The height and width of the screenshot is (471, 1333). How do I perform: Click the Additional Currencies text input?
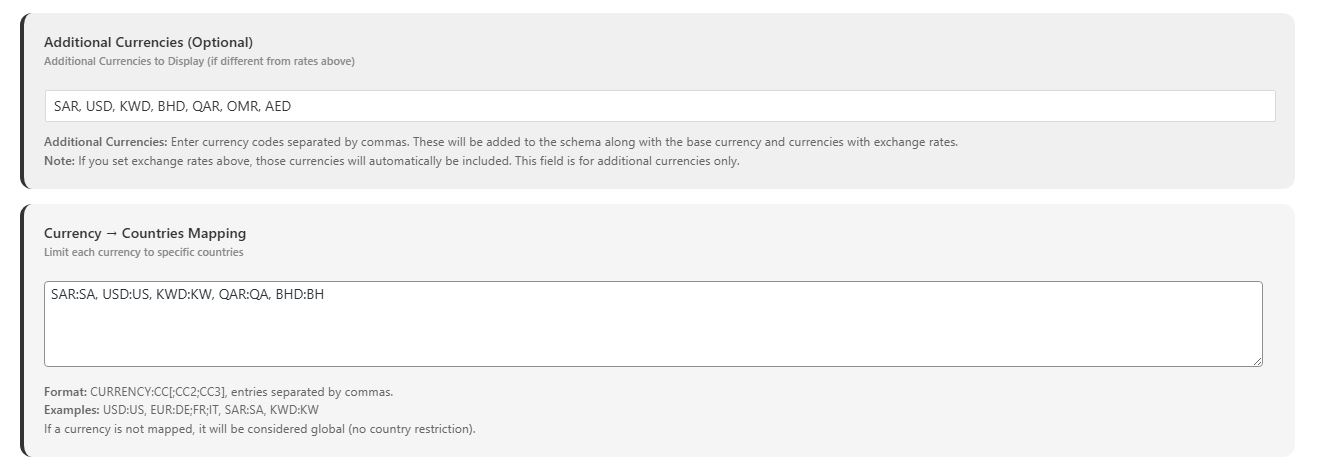(660, 106)
